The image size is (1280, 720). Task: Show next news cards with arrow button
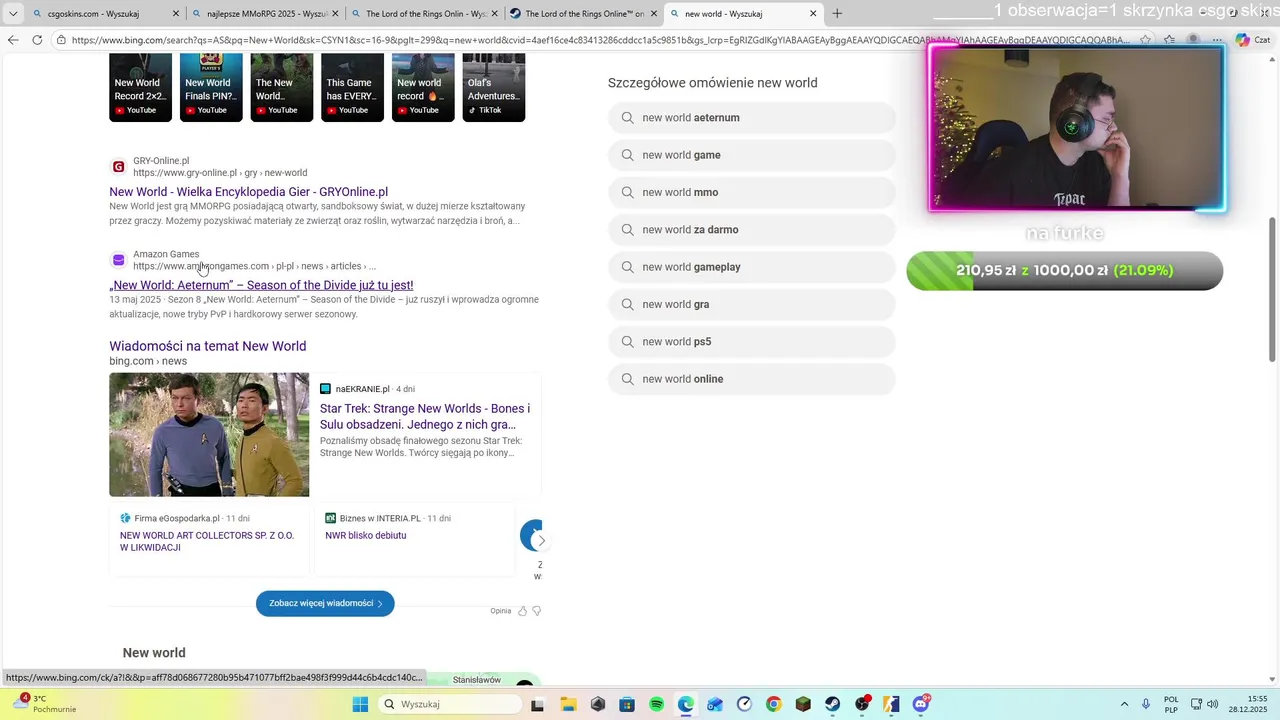[x=541, y=541]
